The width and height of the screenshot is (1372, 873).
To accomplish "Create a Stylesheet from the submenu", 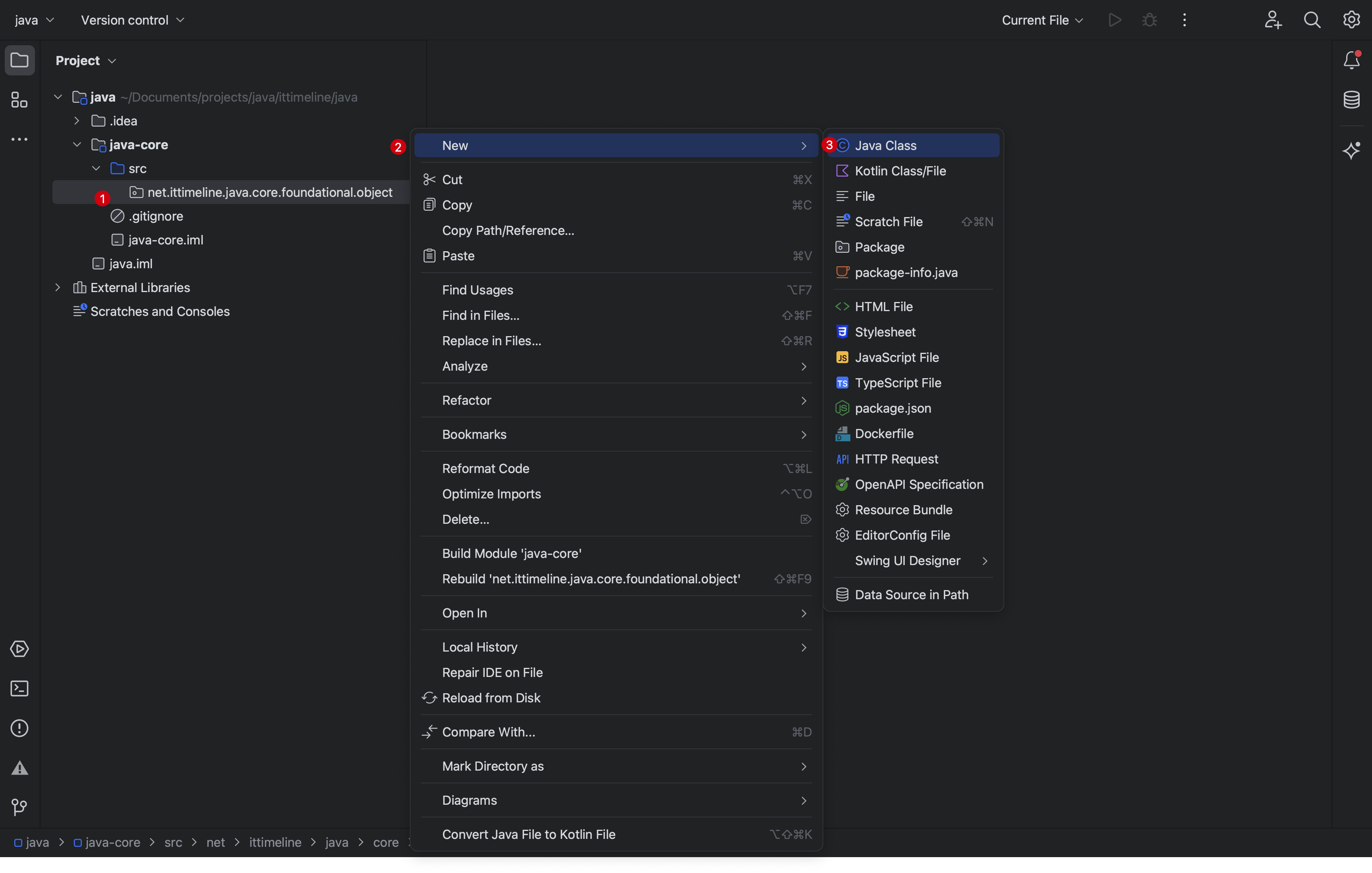I will [913, 332].
